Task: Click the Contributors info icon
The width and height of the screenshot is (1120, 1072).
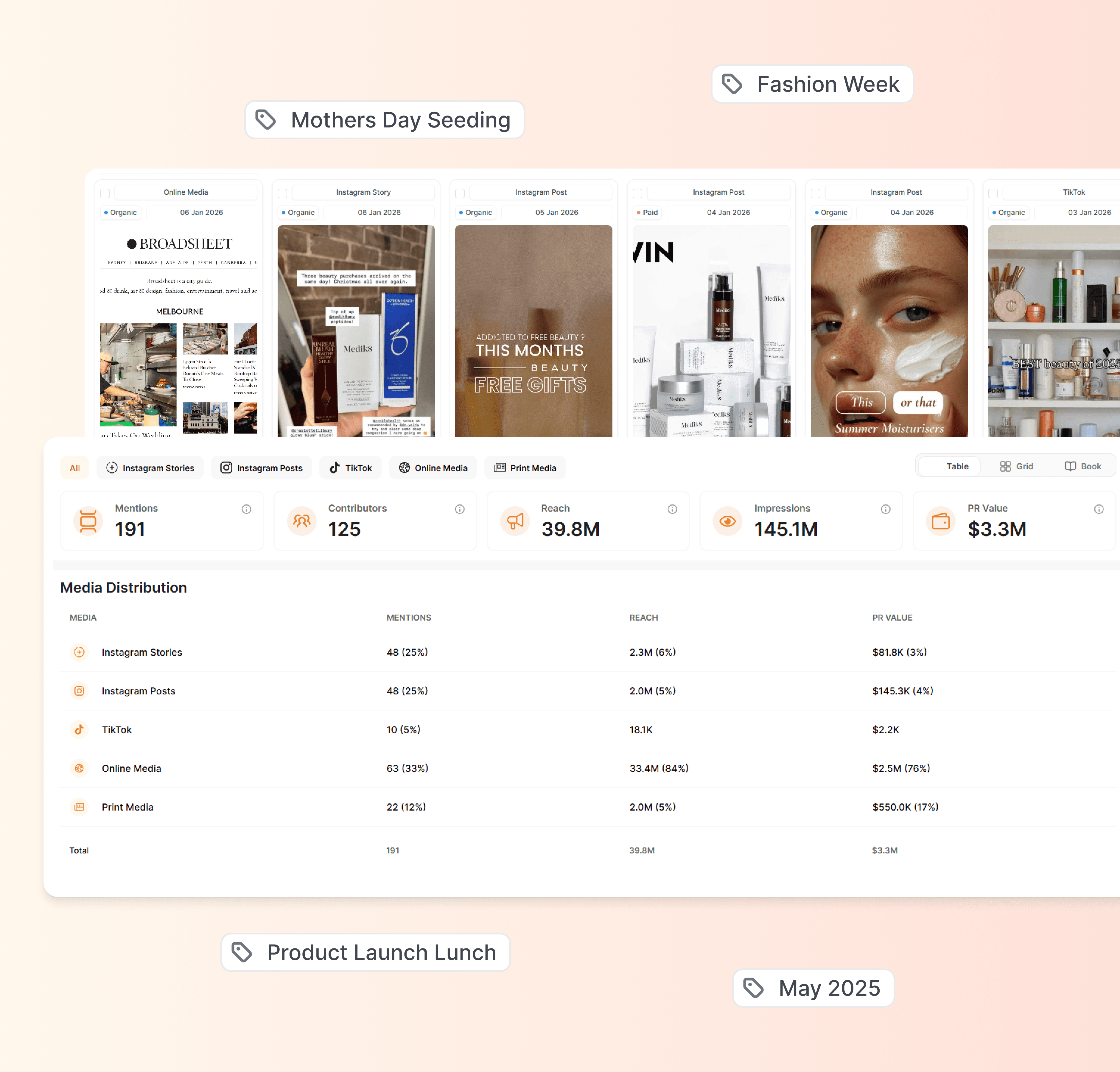Action: coord(459,509)
